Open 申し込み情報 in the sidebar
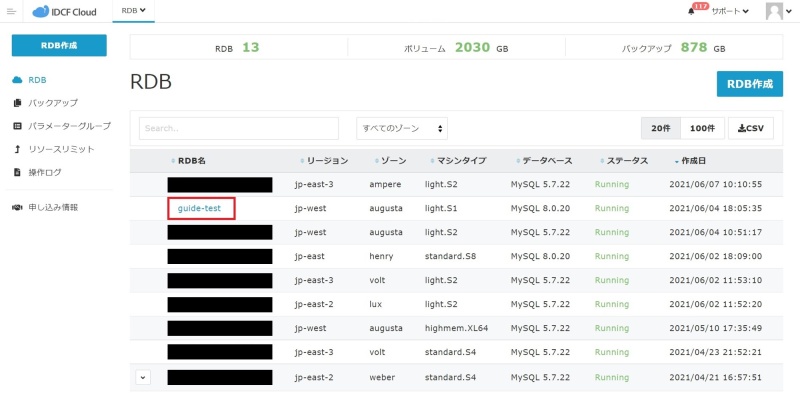The width and height of the screenshot is (800, 395). click(x=53, y=207)
